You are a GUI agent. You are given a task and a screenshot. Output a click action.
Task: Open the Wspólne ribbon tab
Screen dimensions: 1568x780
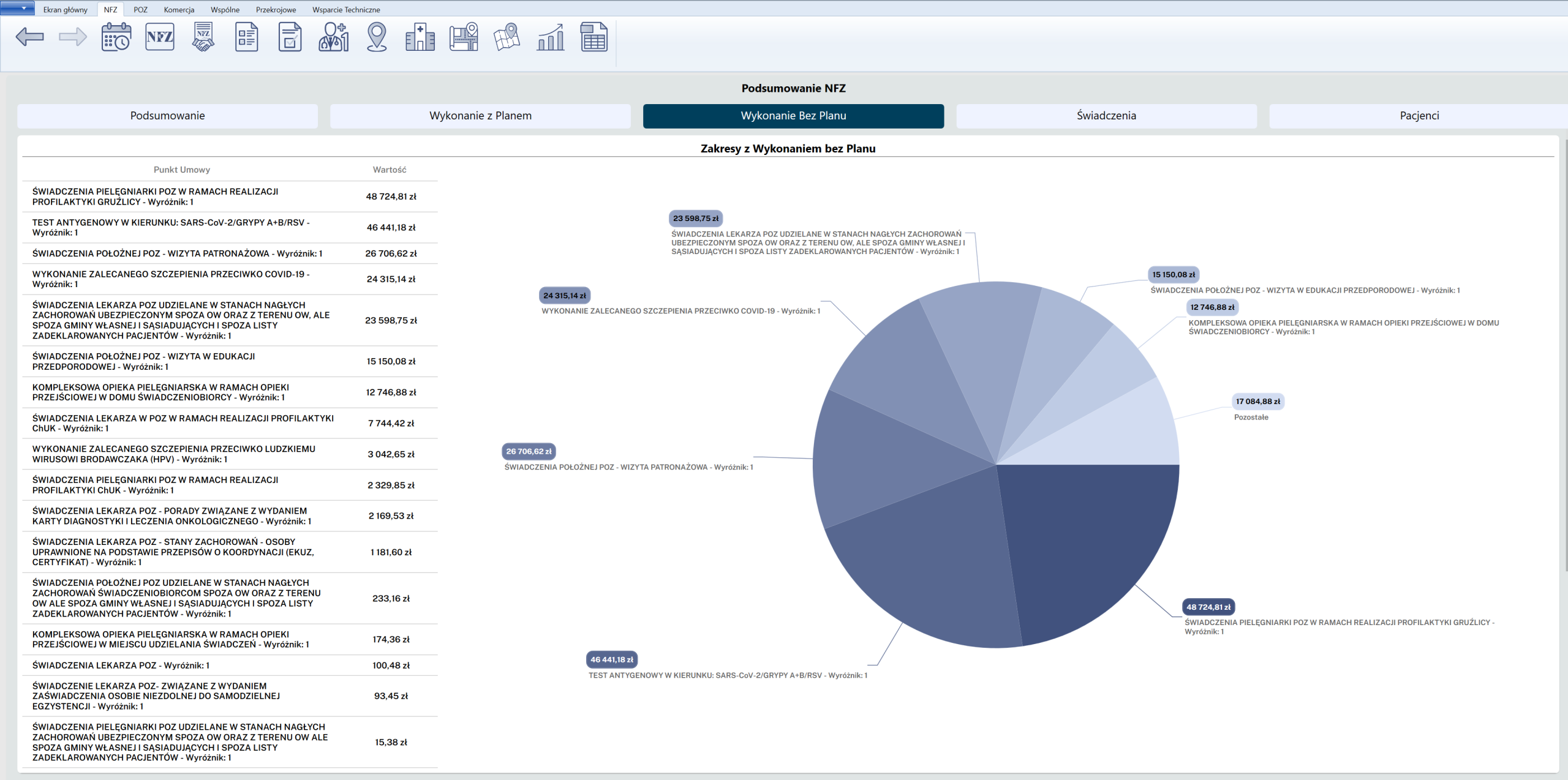coord(225,10)
